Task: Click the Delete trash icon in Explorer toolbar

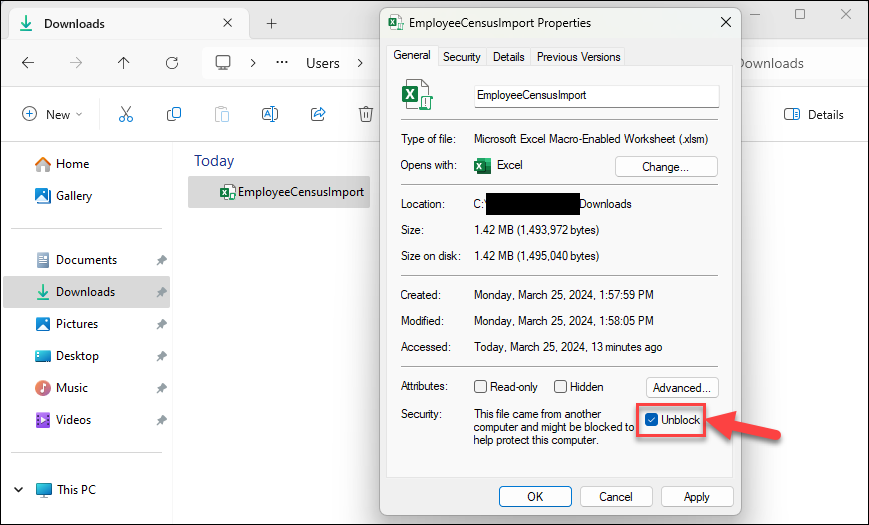Action: (366, 114)
